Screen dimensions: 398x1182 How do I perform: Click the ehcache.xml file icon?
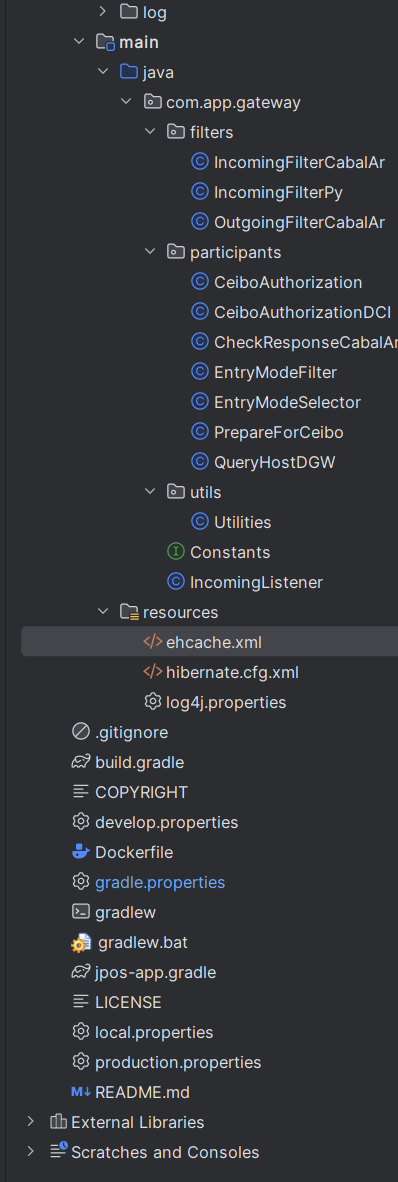pos(153,642)
